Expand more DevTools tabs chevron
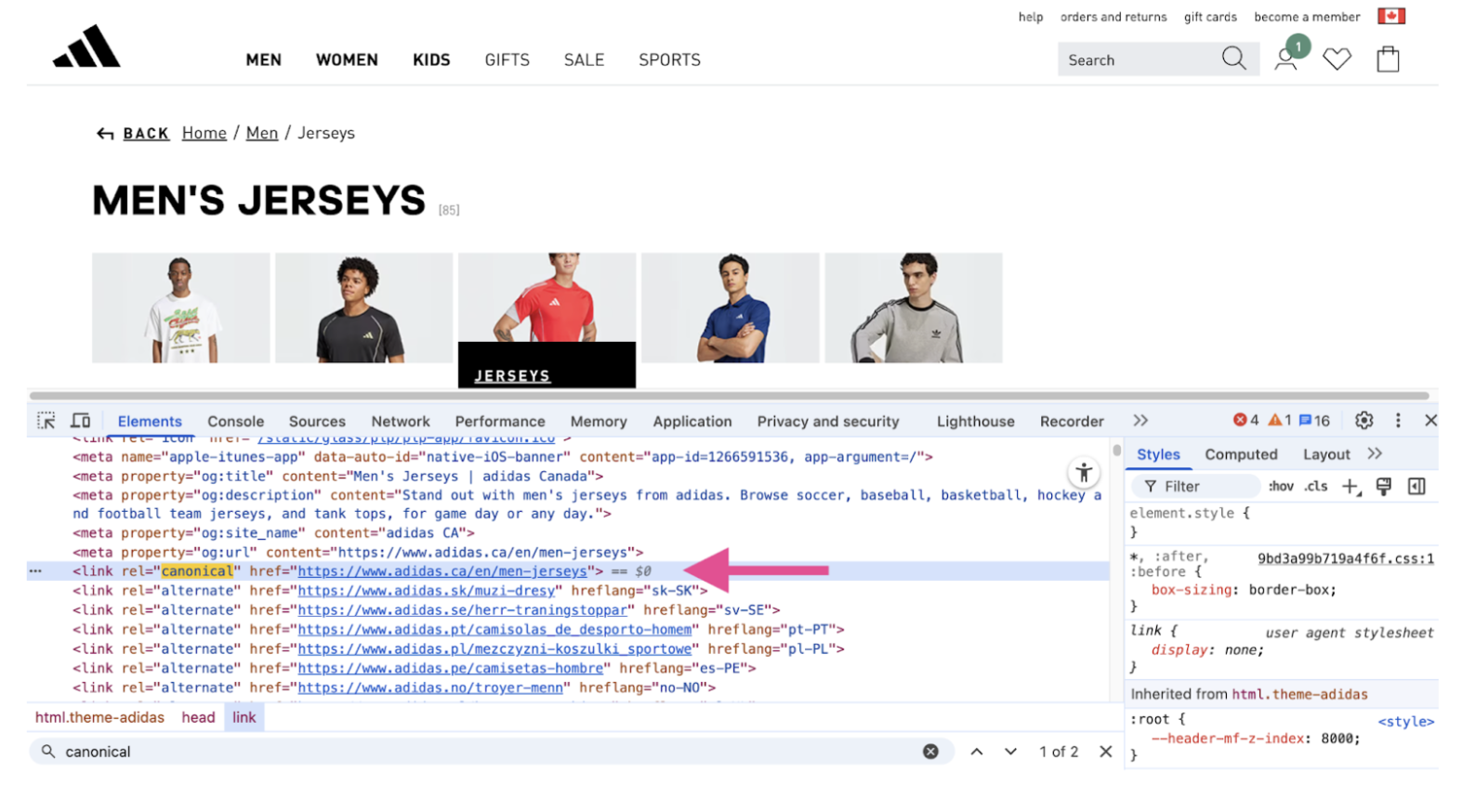The image size is (1476, 812). point(1140,421)
